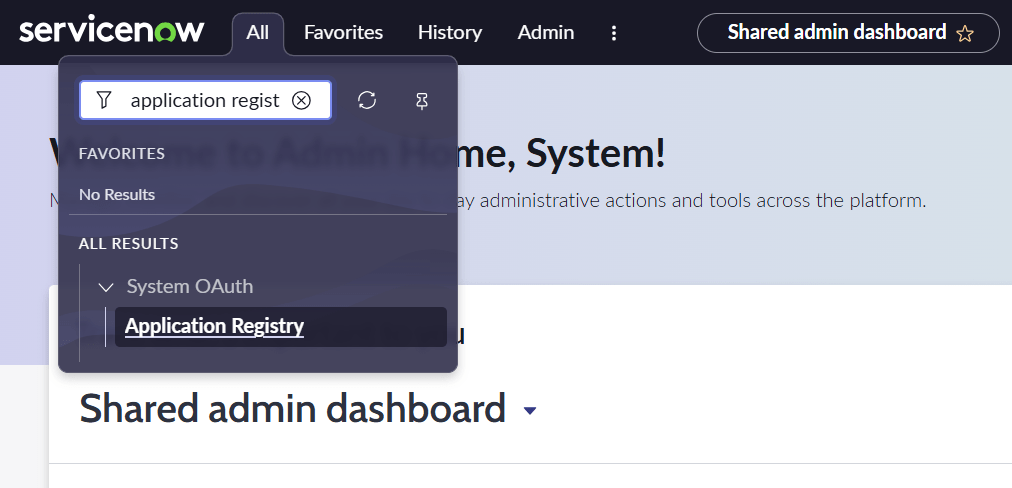Pin the All menu open
The image size is (1012, 488).
click(x=421, y=100)
